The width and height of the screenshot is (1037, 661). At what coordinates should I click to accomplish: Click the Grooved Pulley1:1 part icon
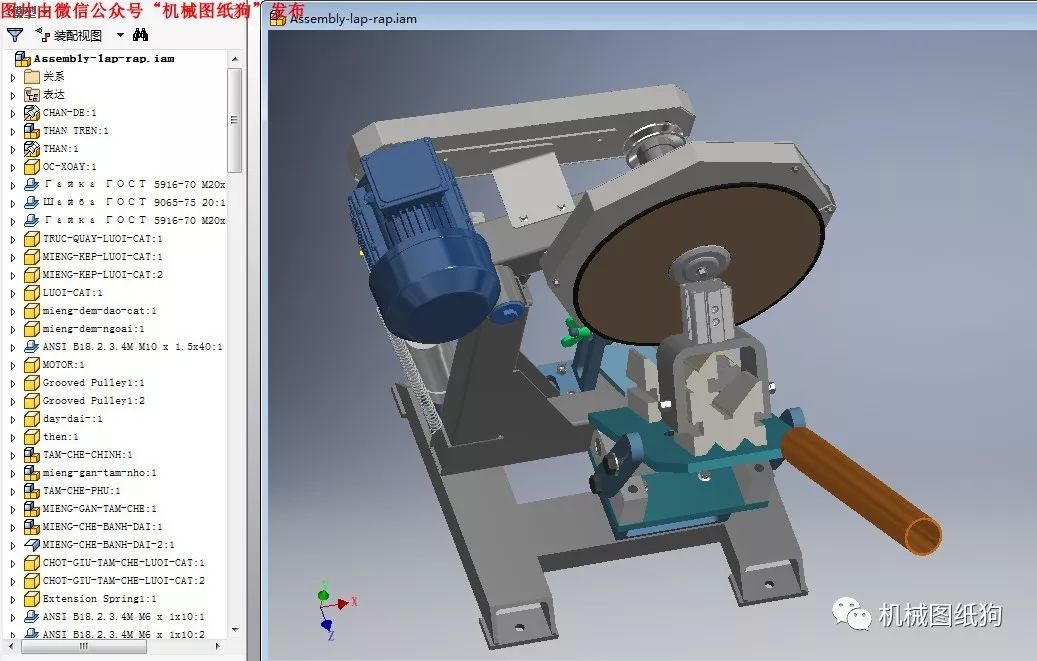click(32, 382)
